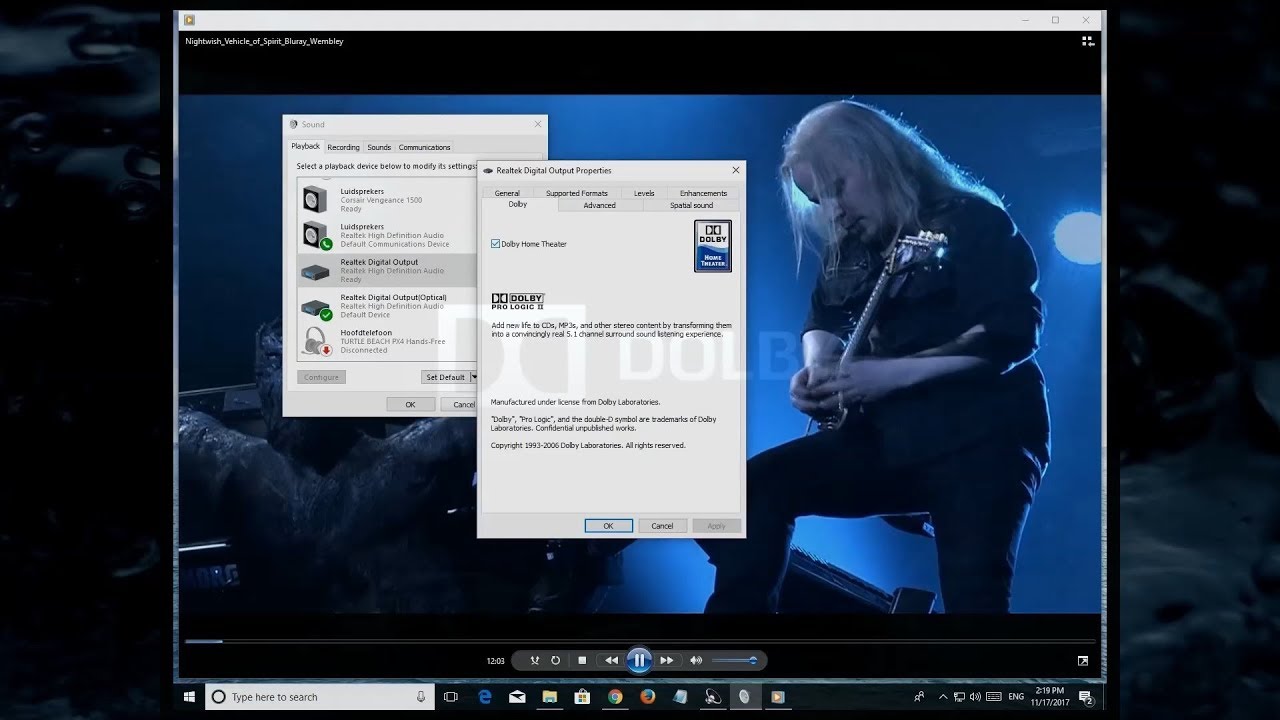Click OK in the Sound window
This screenshot has height=720, width=1280.
click(x=410, y=404)
